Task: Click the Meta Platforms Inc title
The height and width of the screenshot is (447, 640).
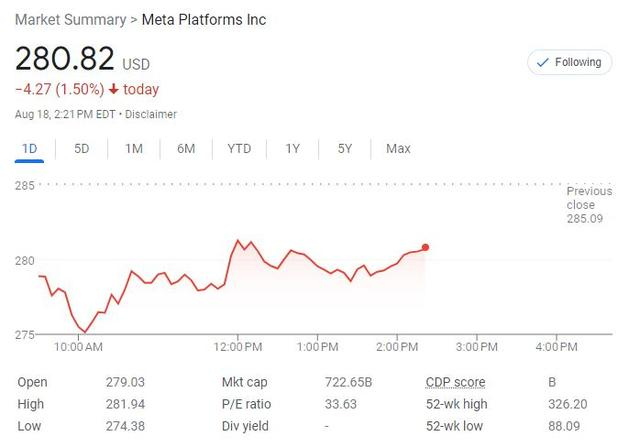Action: click(203, 20)
